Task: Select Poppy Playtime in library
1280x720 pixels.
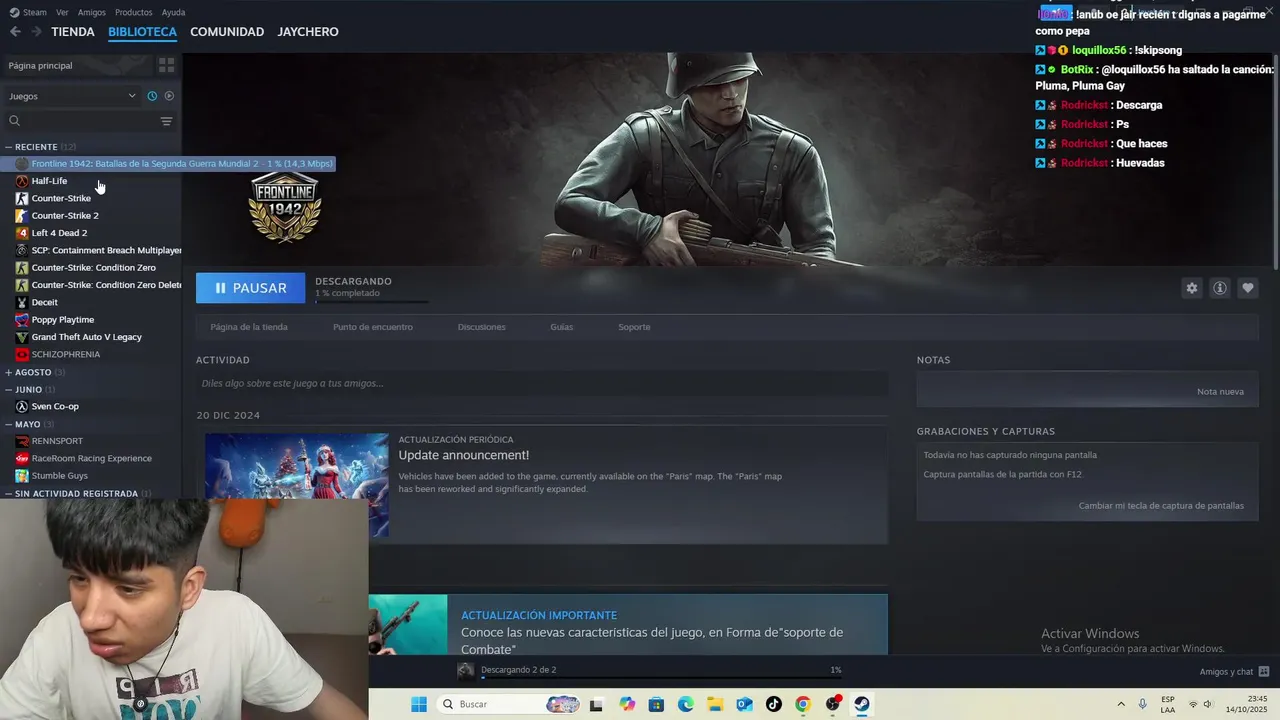Action: (62, 320)
